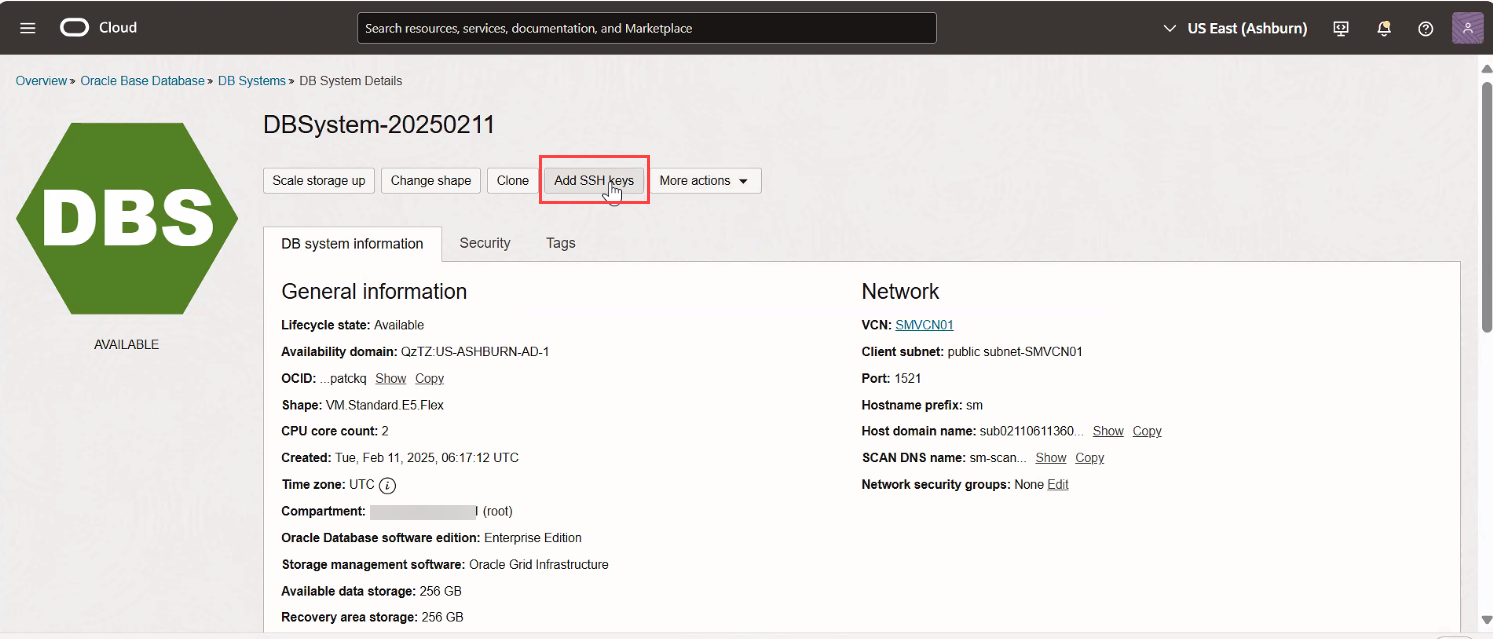The height and width of the screenshot is (639, 1493).
Task: Copy the OCID value
Action: point(430,378)
